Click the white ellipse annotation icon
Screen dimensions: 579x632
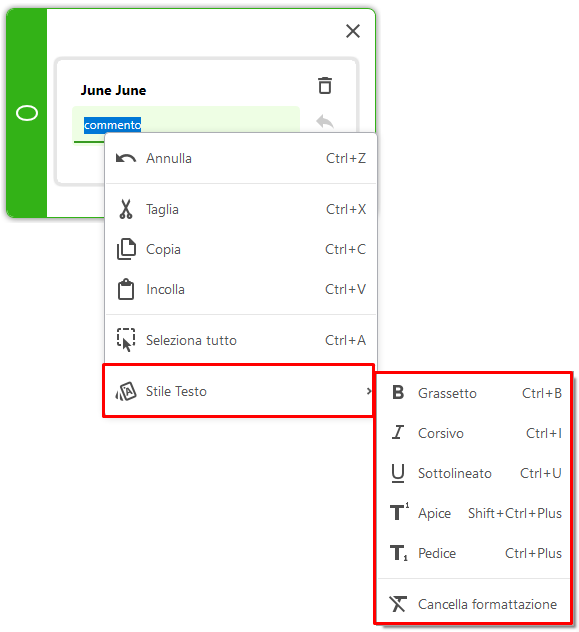[x=27, y=113]
